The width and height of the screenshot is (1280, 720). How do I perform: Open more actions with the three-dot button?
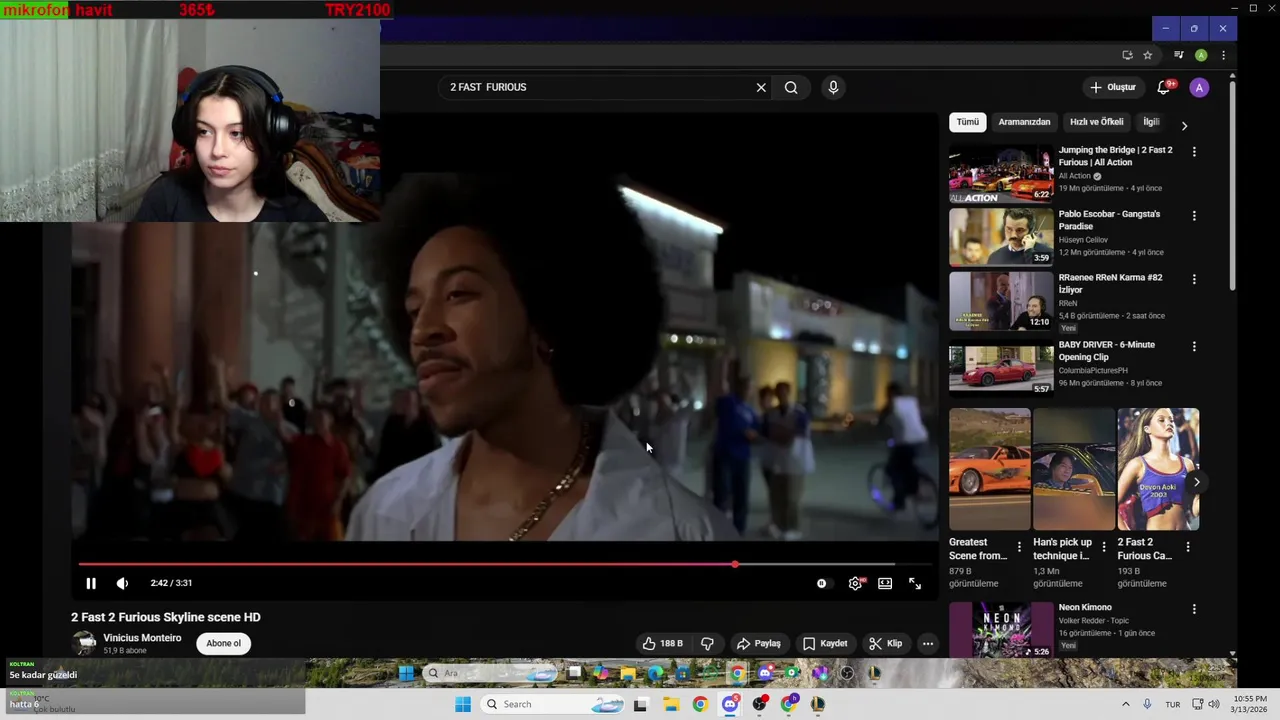coord(928,643)
